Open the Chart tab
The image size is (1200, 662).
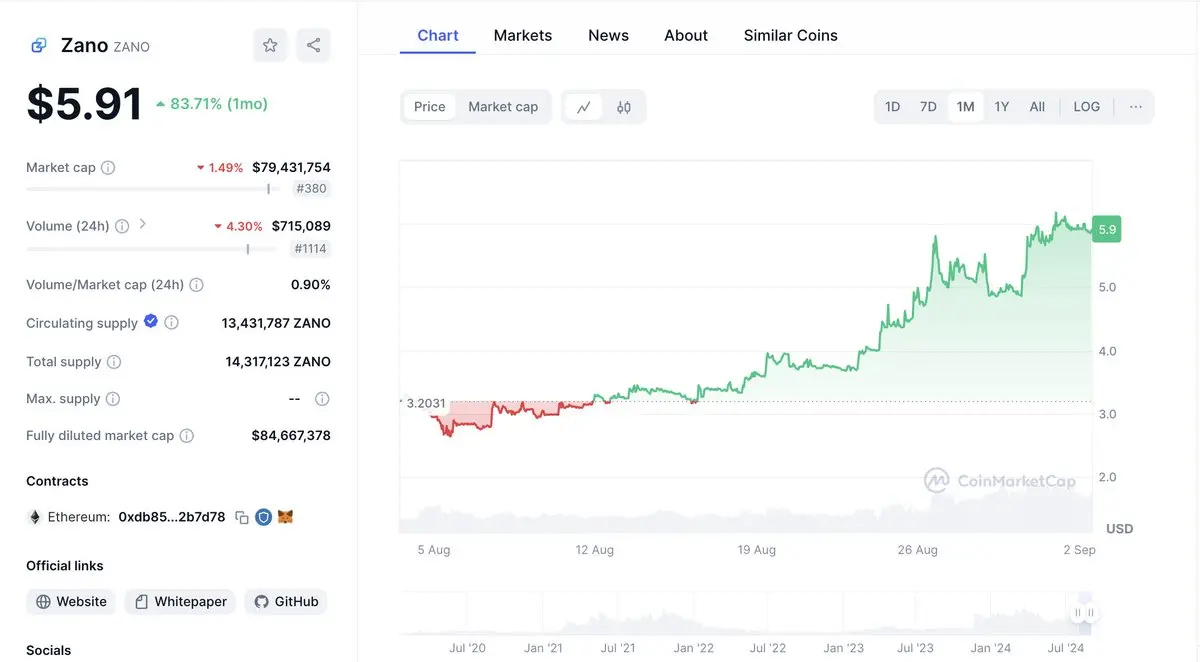point(438,35)
